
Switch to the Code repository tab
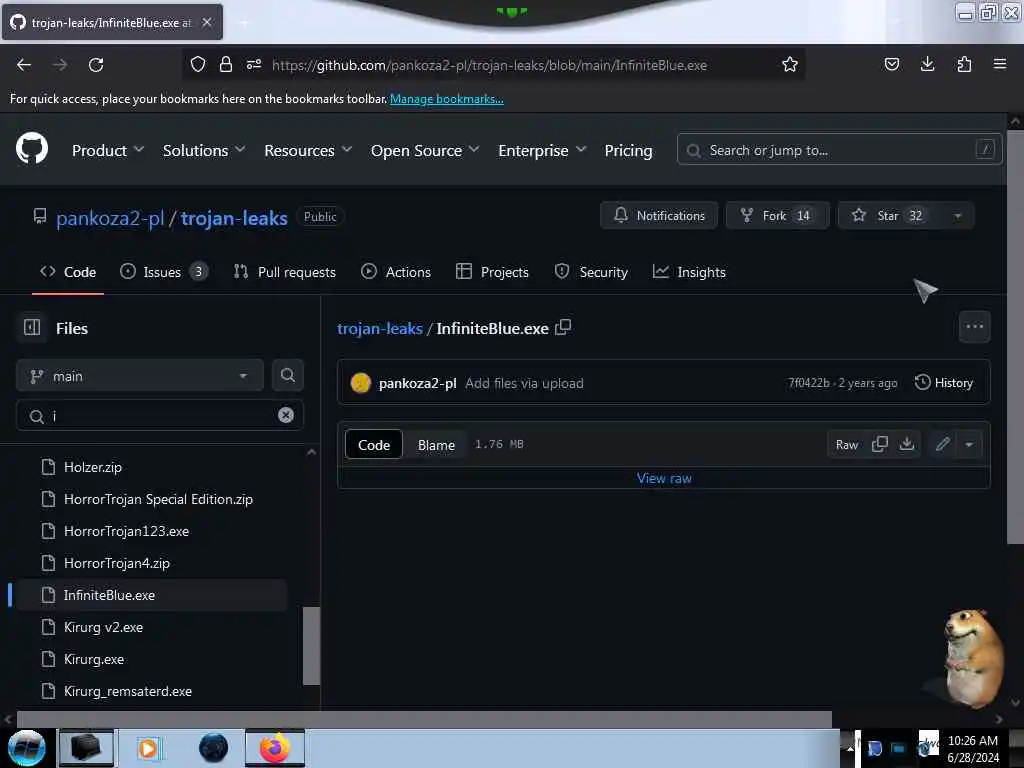pos(68,272)
